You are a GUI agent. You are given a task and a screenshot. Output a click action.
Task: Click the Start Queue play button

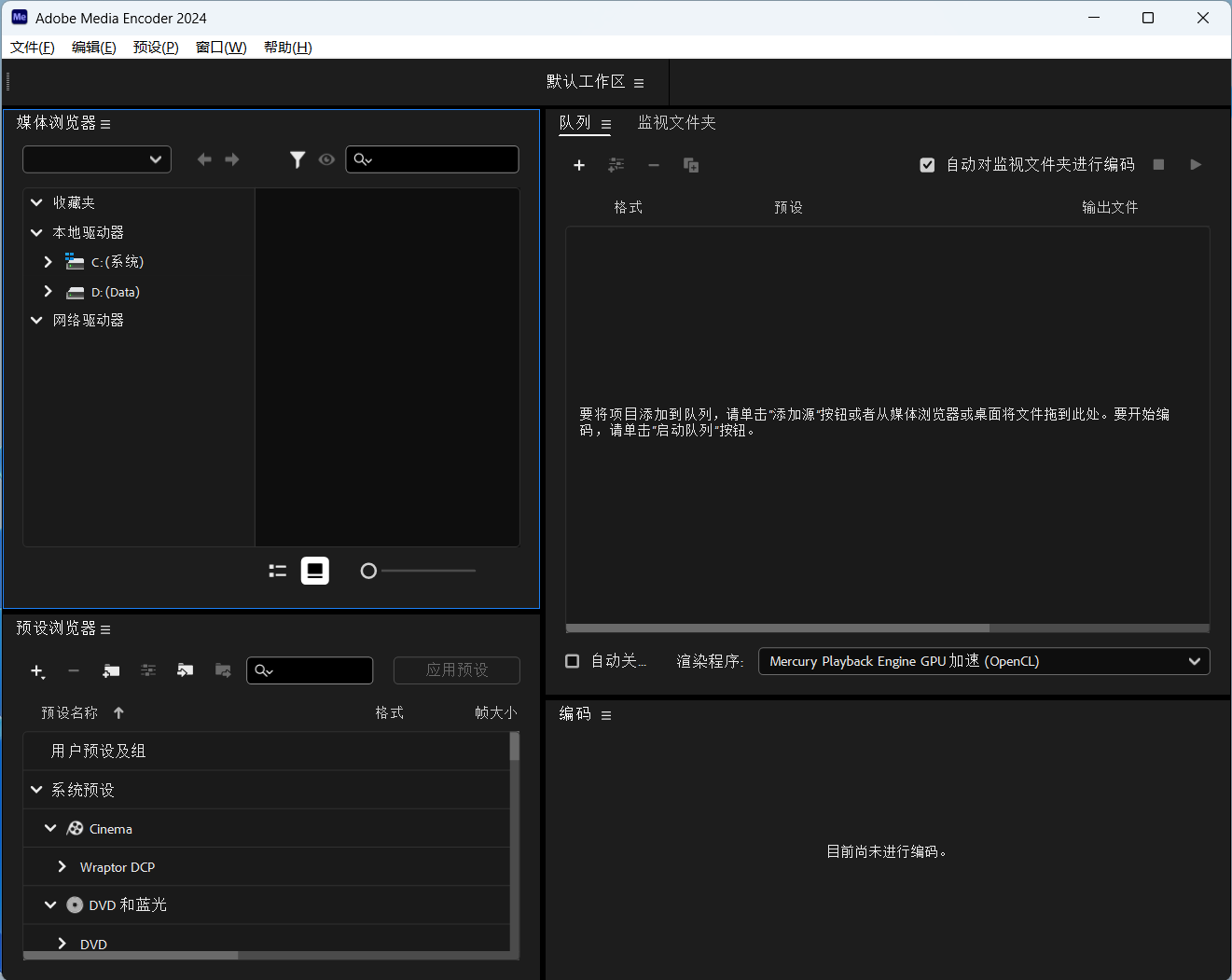coord(1196,164)
